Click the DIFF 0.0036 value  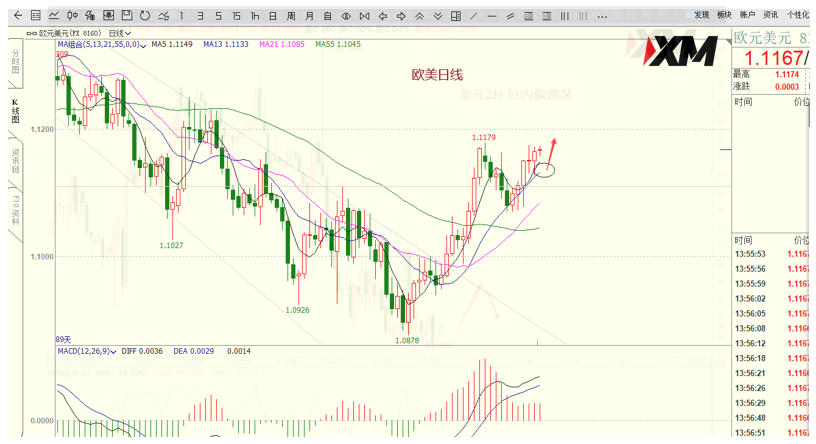142,351
